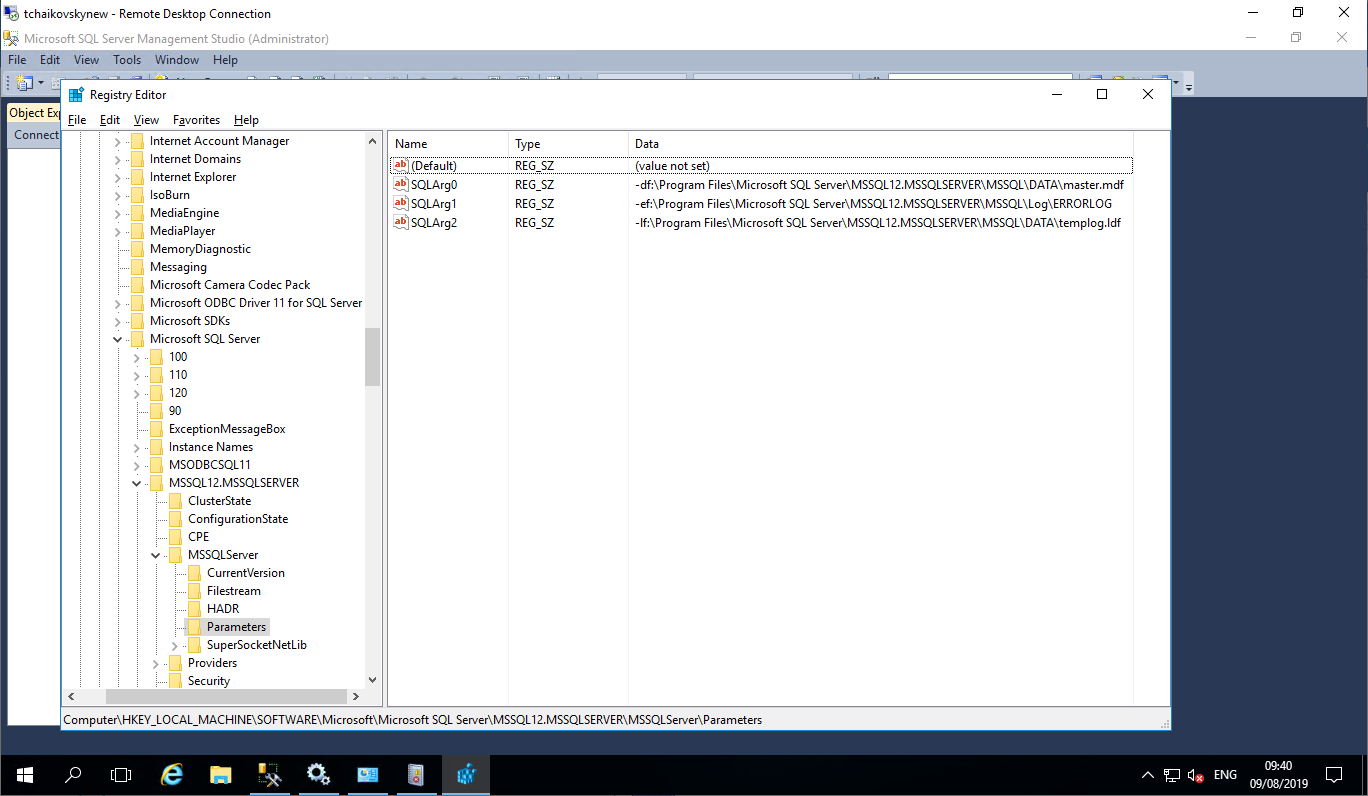This screenshot has height=796, width=1368.
Task: Select the ConfigurationState key
Action: coord(238,519)
